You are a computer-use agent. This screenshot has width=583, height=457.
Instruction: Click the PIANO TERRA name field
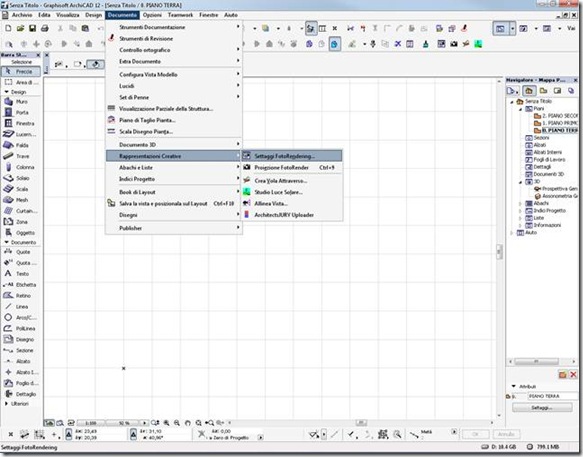click(552, 396)
